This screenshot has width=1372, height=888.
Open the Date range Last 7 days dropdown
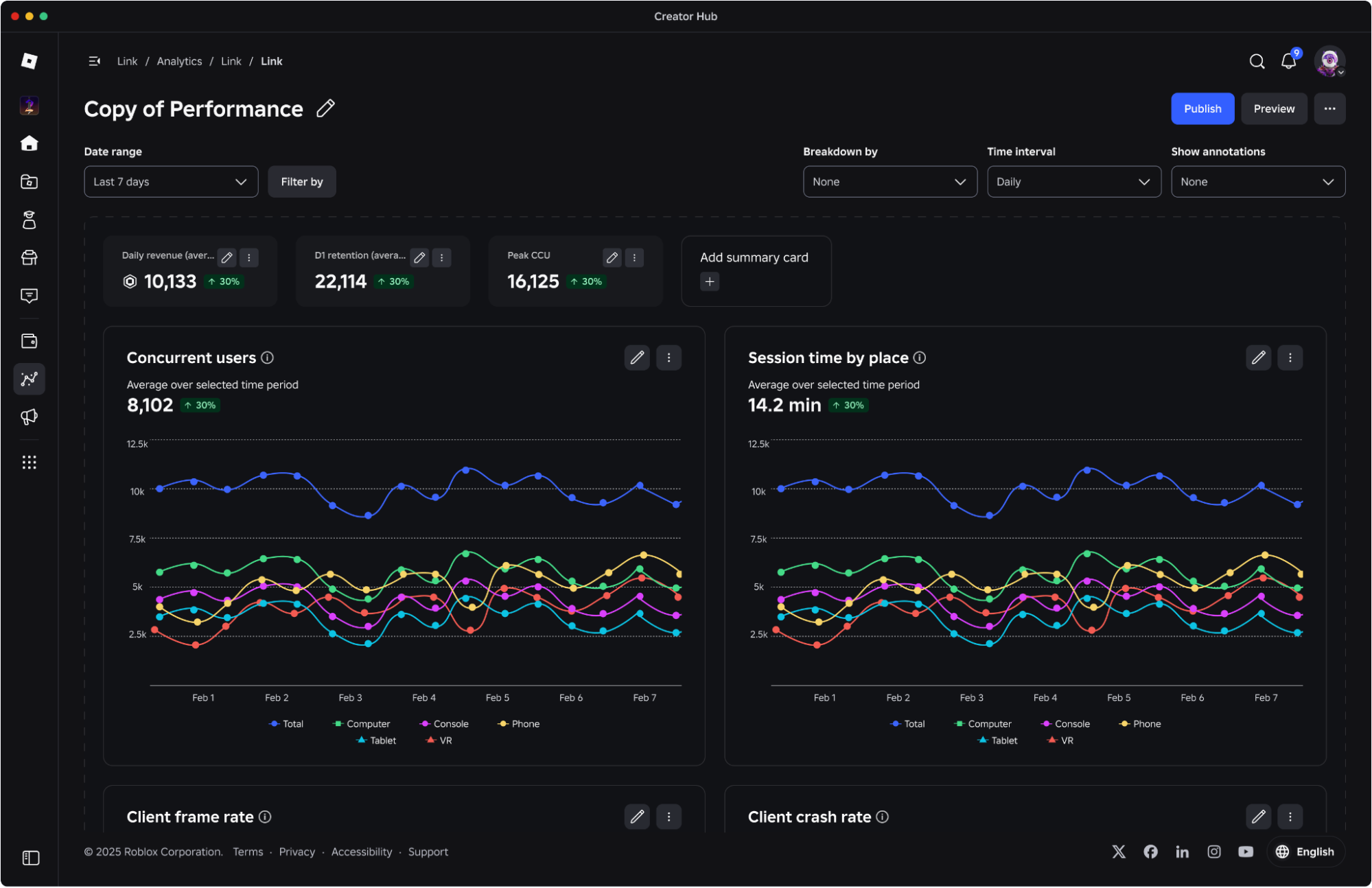click(x=171, y=182)
